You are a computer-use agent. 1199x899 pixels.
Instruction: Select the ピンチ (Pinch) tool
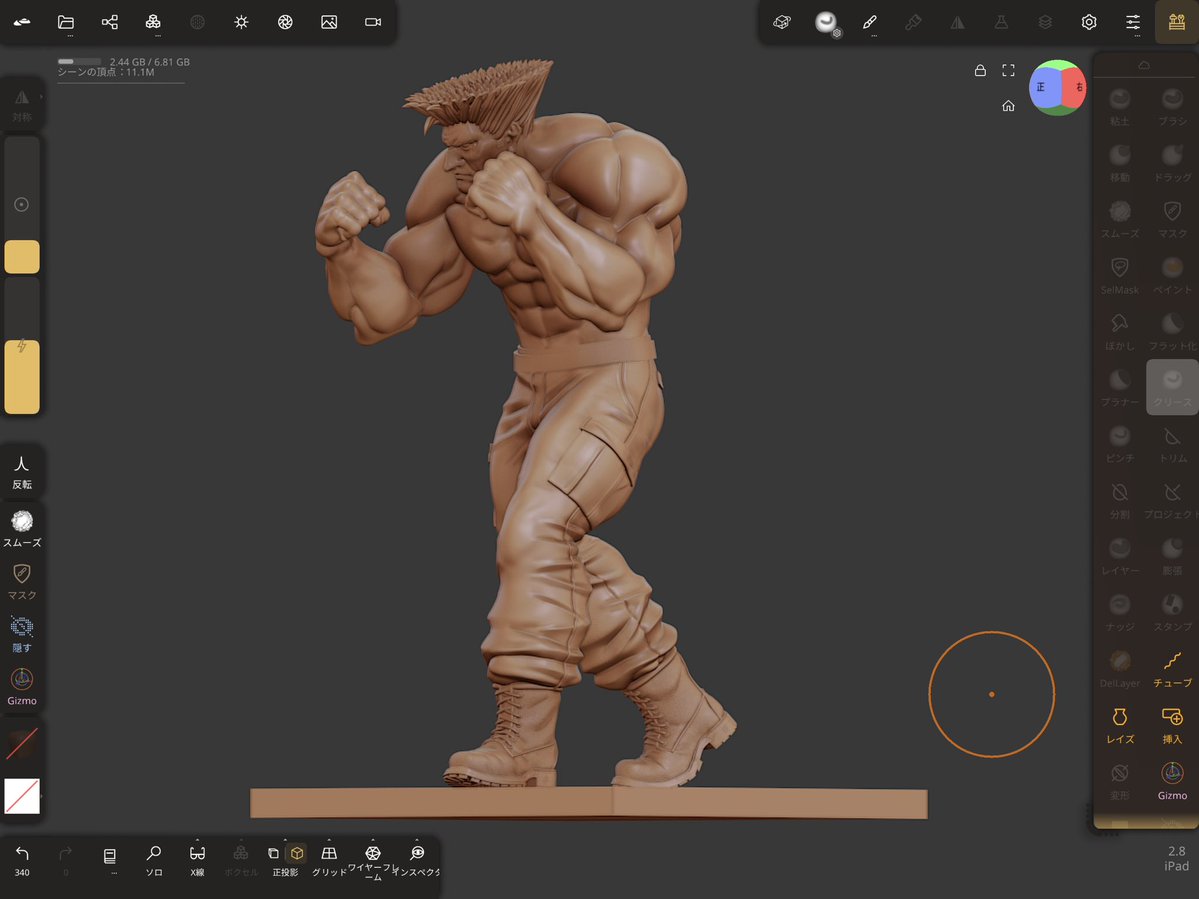[x=1119, y=443]
